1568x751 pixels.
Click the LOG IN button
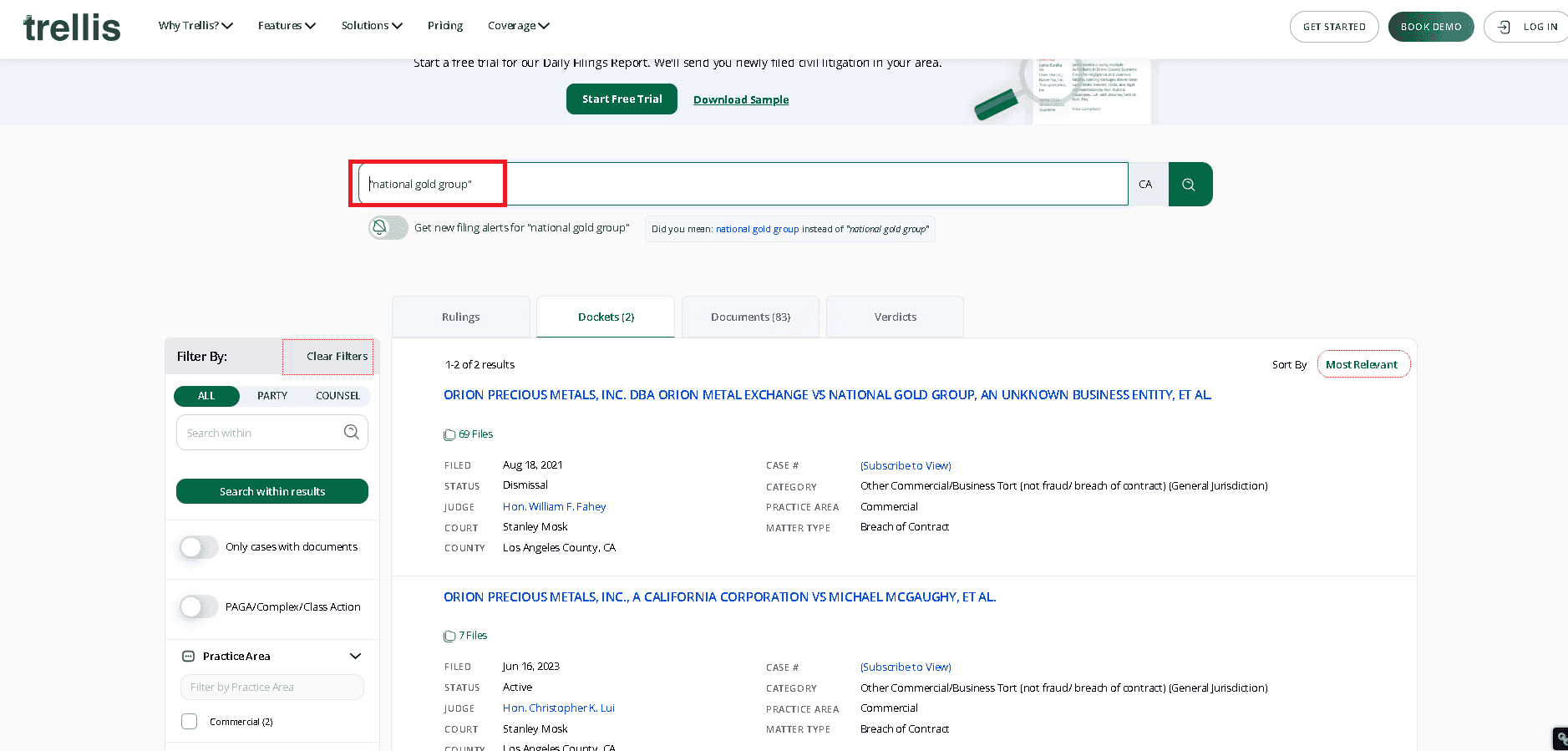(1527, 27)
